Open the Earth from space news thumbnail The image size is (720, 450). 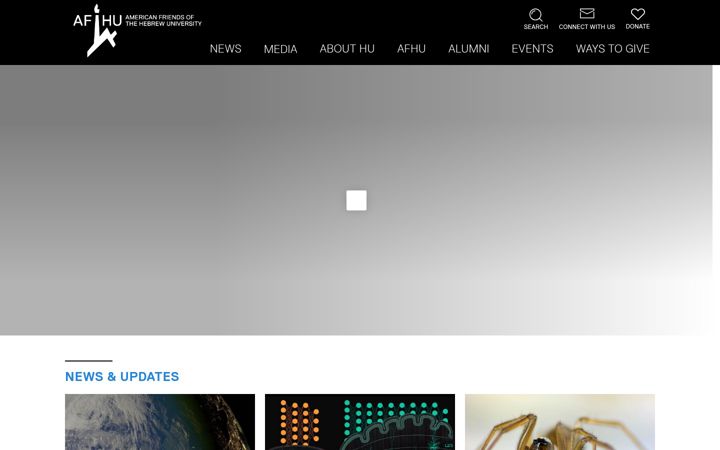(160, 422)
